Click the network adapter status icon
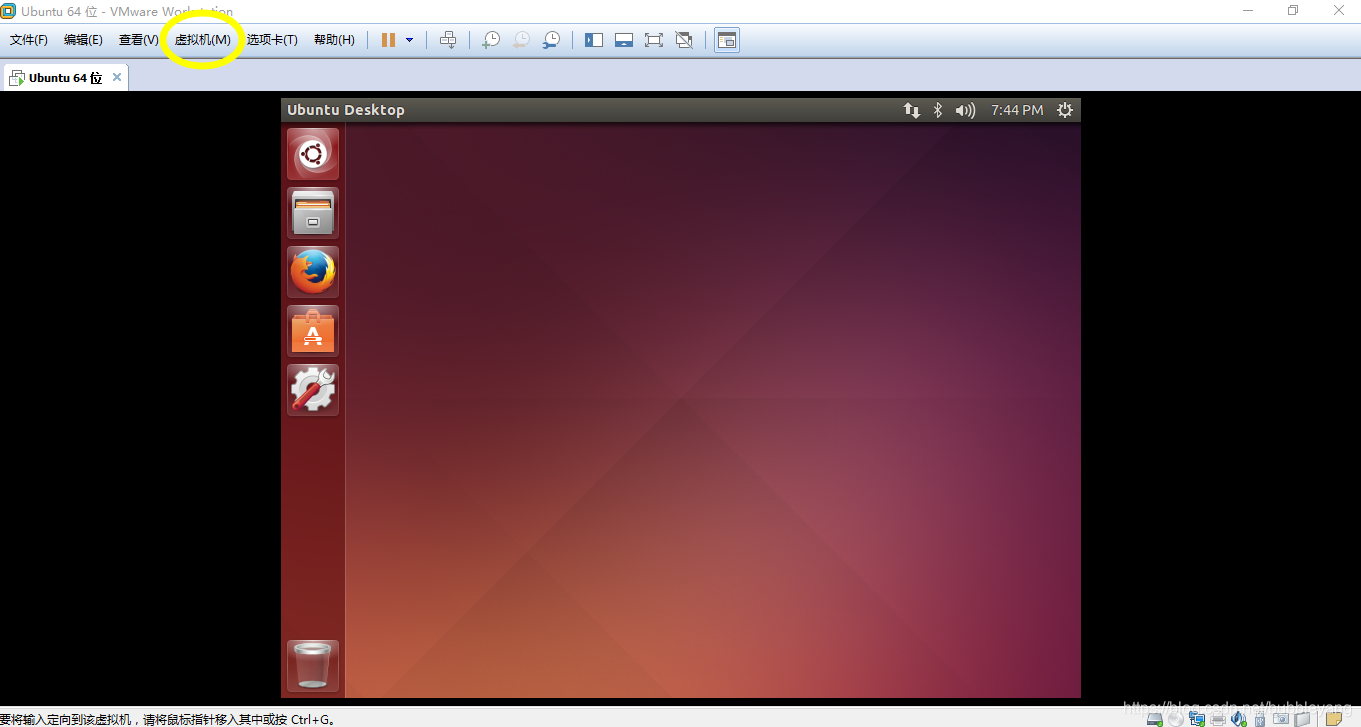1361x727 pixels. click(1197, 719)
